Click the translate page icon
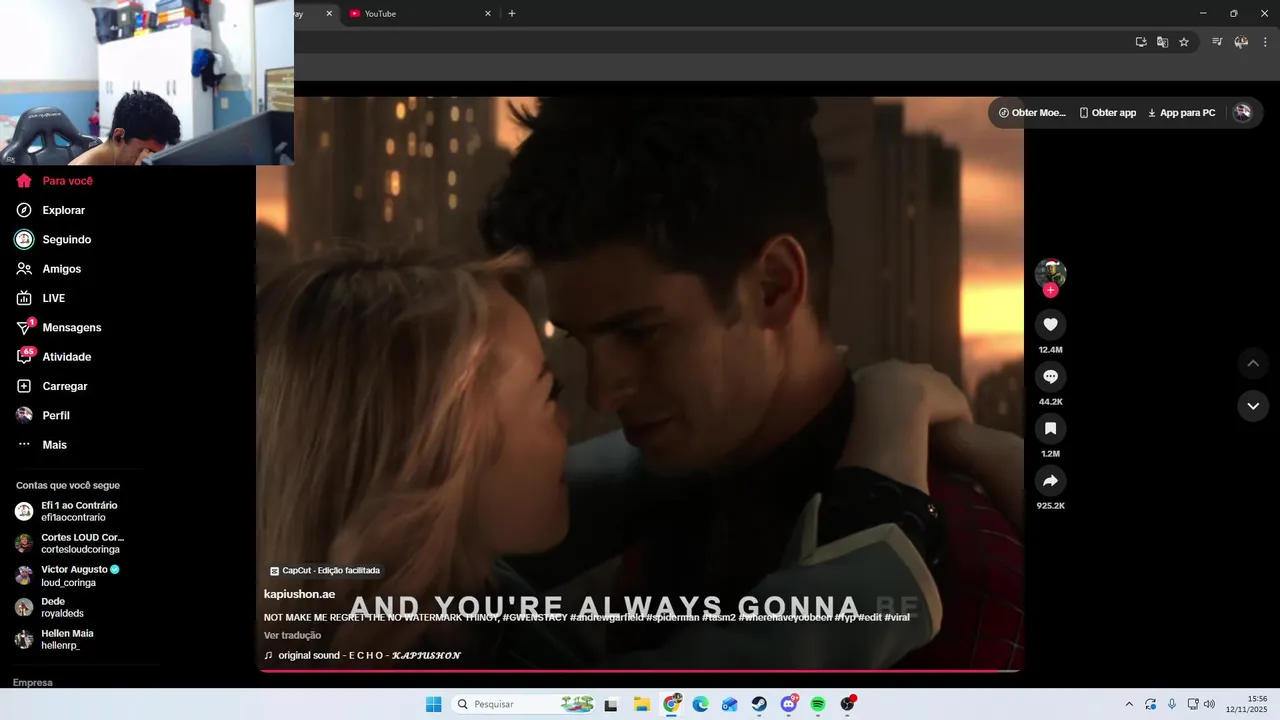 (1162, 42)
